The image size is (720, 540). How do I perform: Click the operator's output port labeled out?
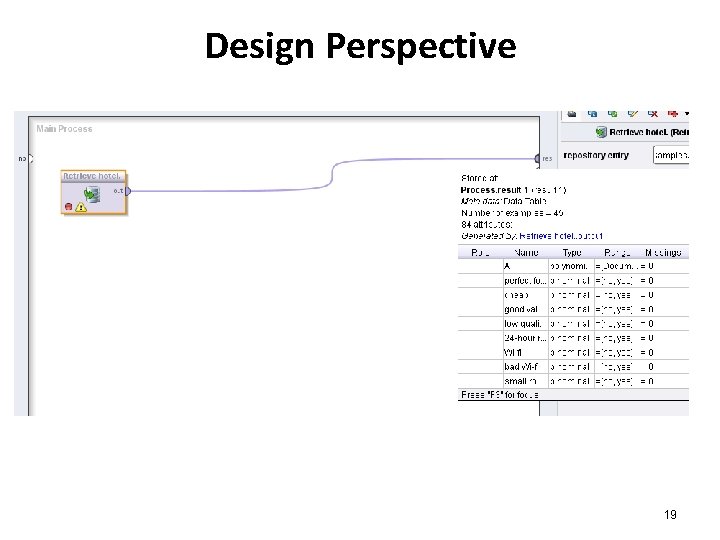coord(128,191)
